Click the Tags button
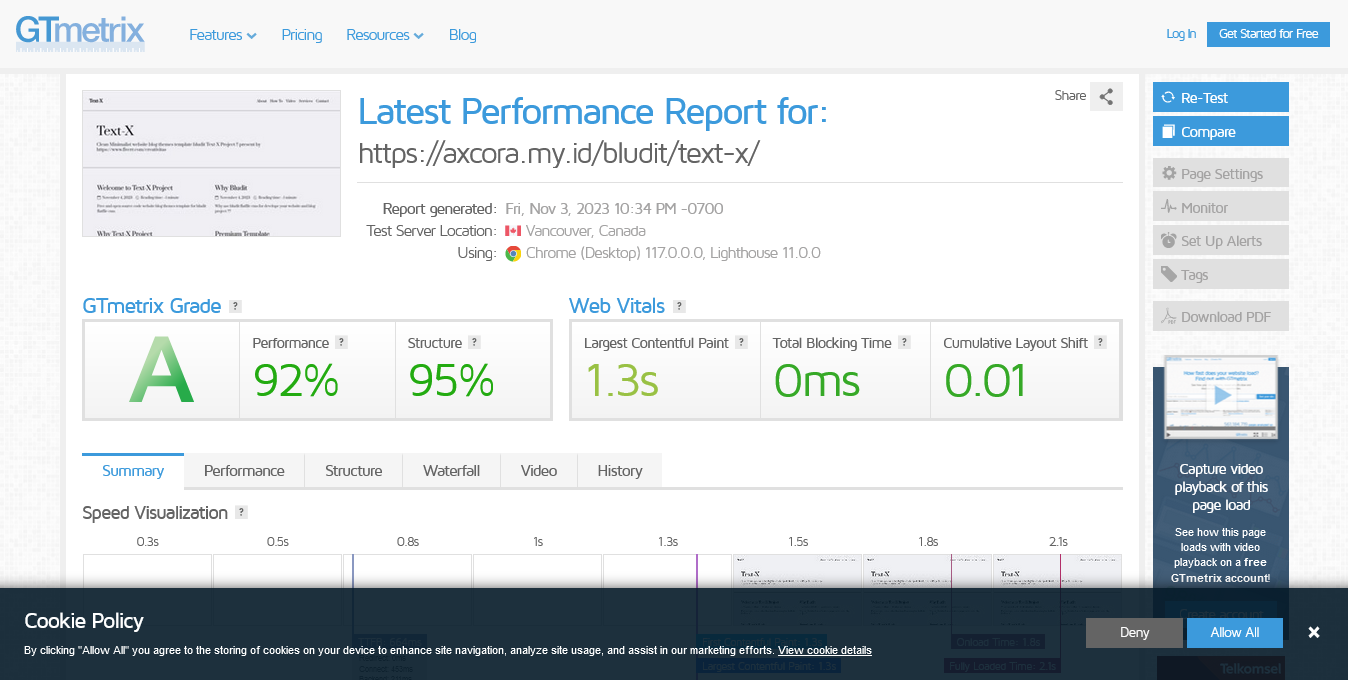Screen dimensions: 1348x680 [x=1221, y=274]
